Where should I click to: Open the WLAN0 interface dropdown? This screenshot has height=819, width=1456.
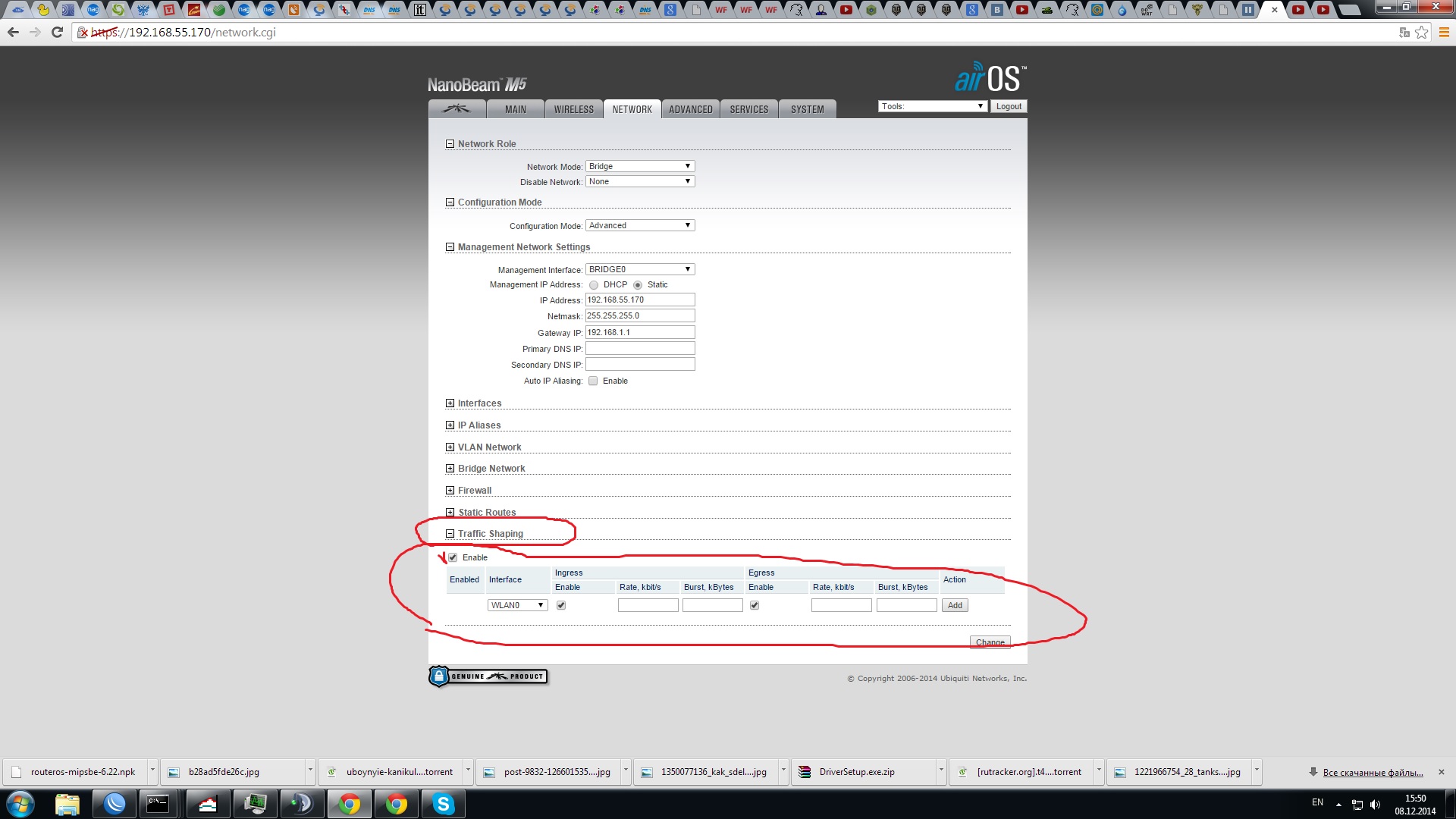point(517,605)
